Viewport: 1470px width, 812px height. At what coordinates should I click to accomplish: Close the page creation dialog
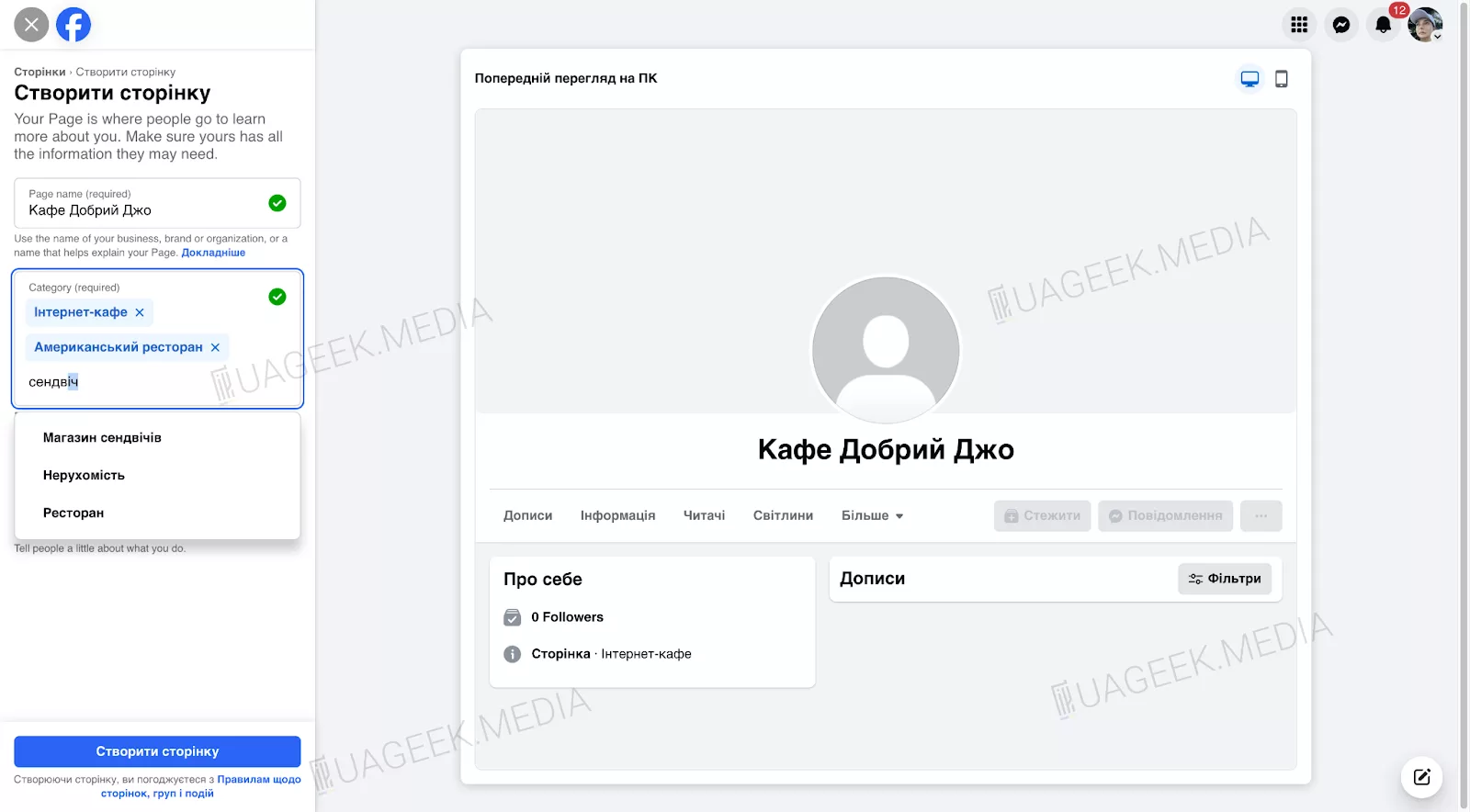31,25
